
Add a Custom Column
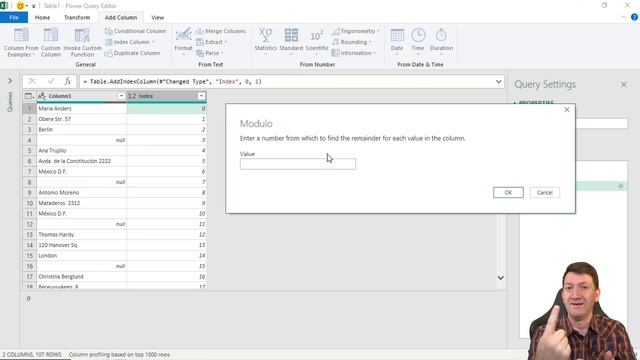point(51,42)
